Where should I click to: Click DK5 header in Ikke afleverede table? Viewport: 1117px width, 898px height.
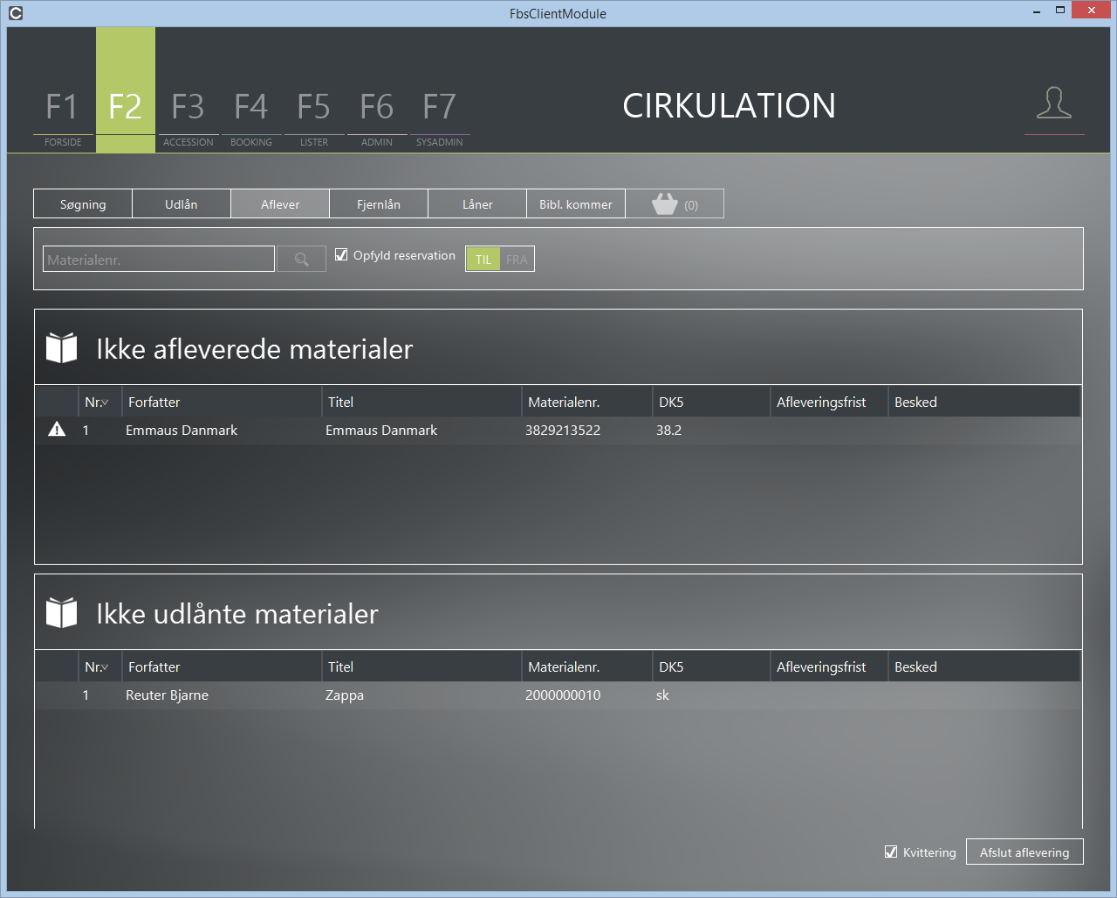pyautogui.click(x=711, y=402)
